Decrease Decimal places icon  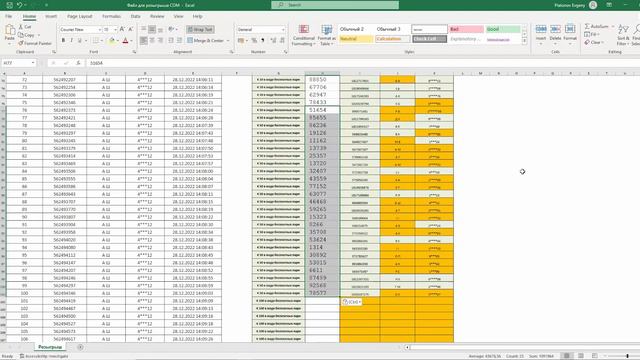click(x=282, y=40)
